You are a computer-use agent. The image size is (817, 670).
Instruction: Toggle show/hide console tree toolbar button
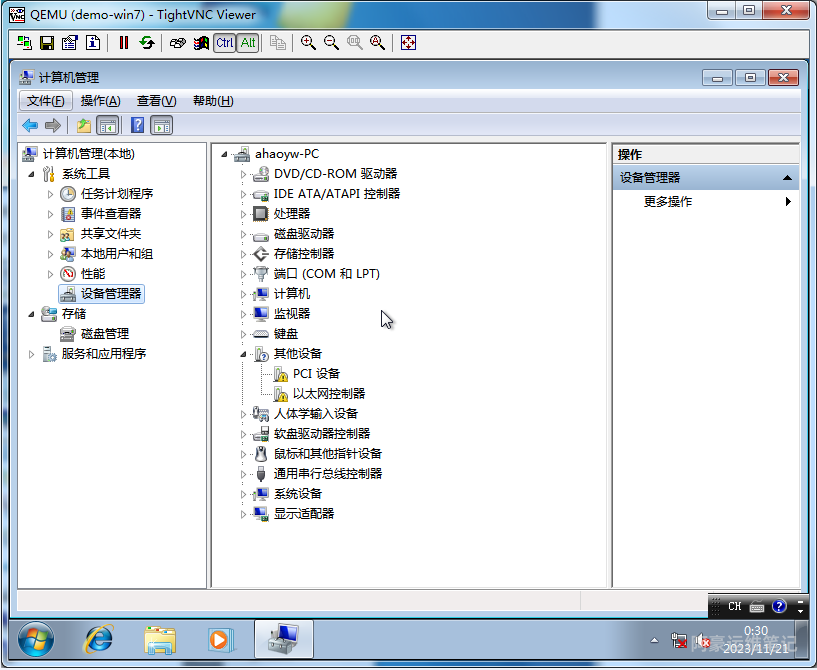[x=107, y=125]
